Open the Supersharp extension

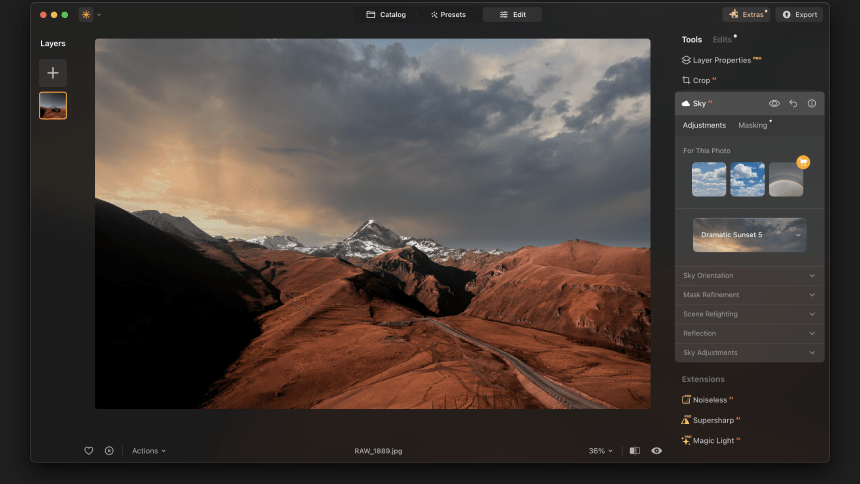point(716,420)
